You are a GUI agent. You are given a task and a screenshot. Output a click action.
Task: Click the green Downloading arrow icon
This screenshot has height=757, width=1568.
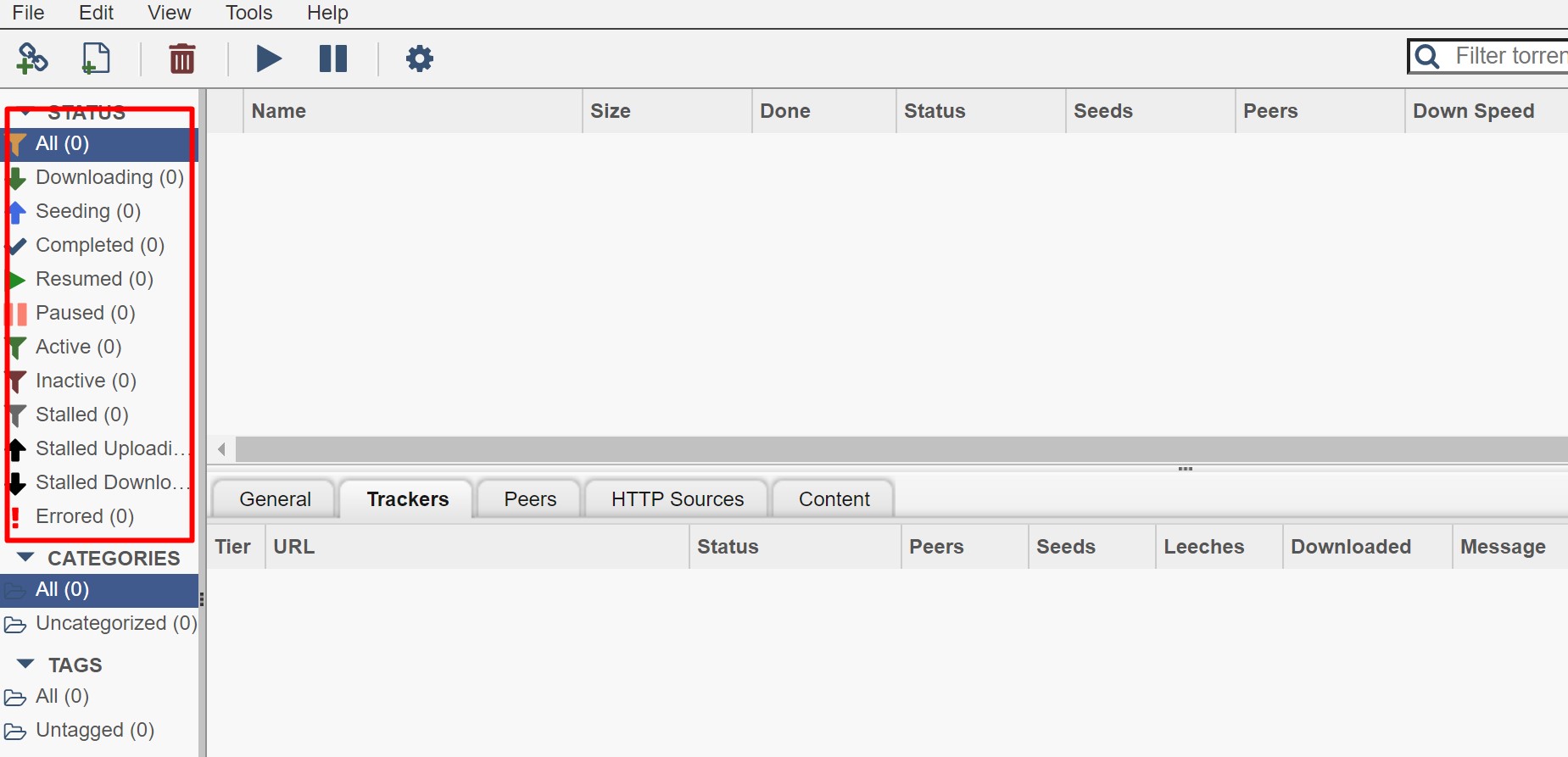[16, 179]
